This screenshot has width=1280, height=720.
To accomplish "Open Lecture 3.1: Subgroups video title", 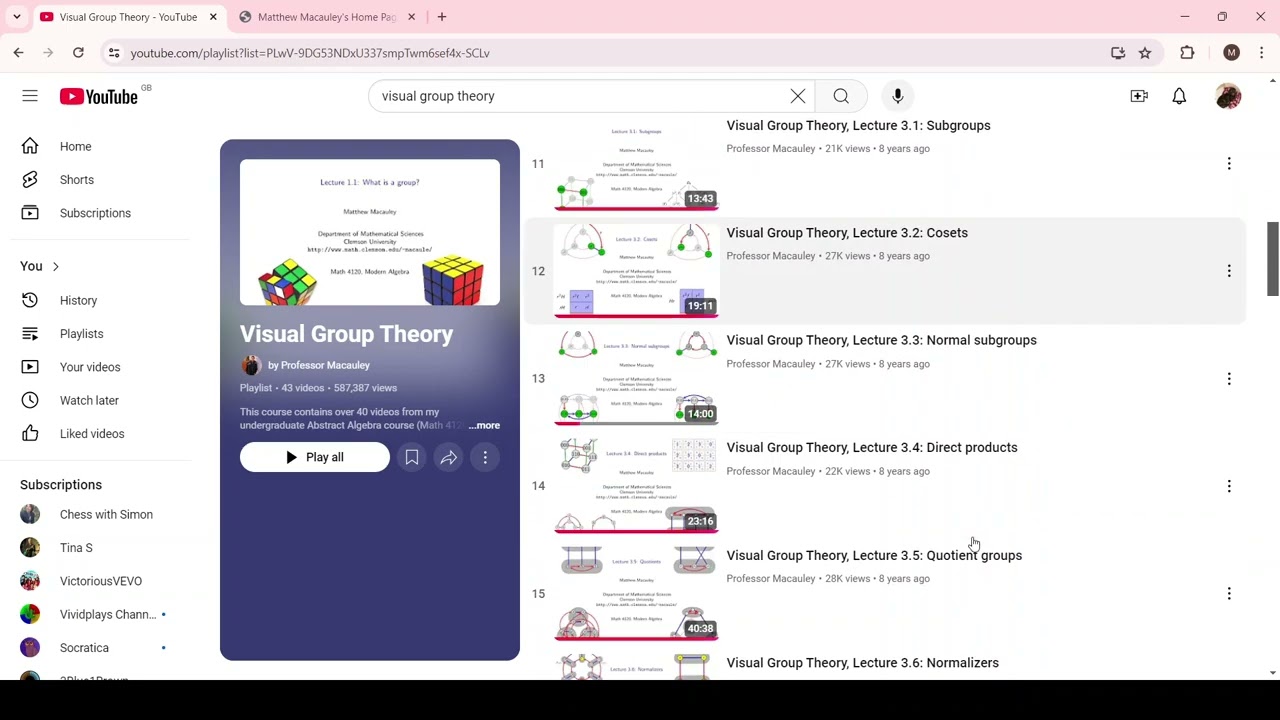I will tap(858, 125).
